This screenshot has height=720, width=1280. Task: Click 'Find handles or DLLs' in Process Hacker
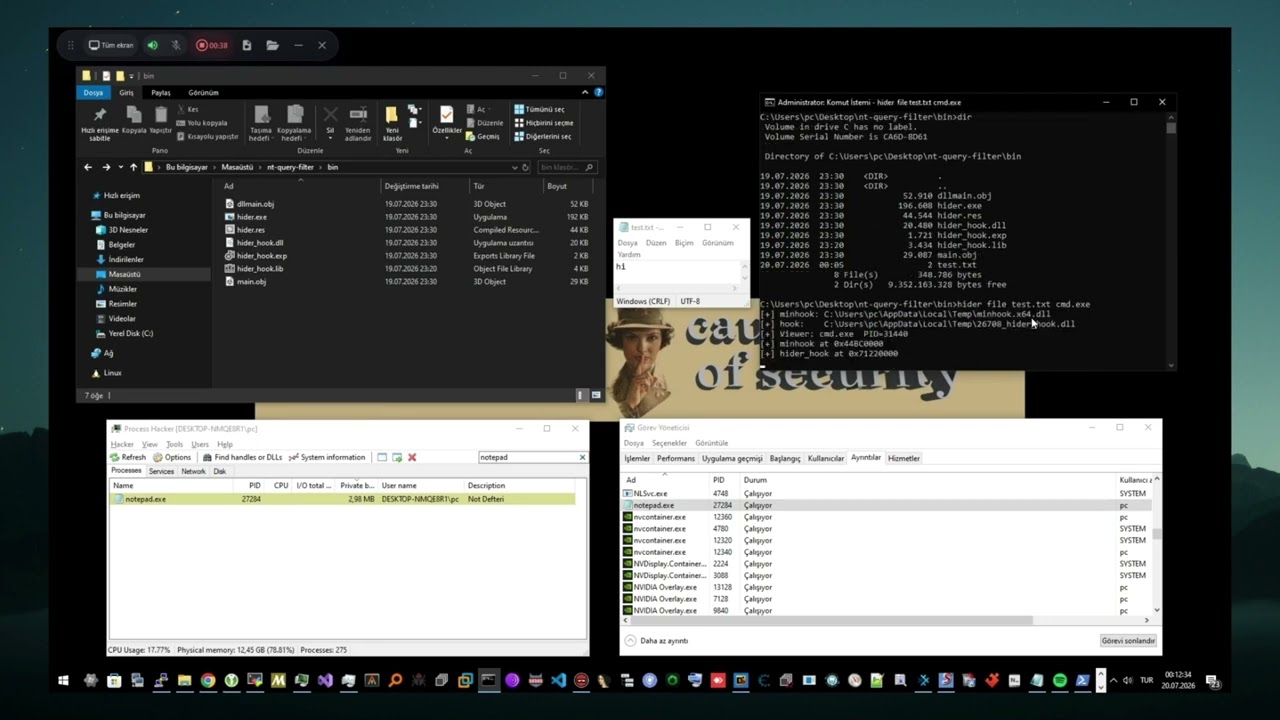coord(242,457)
